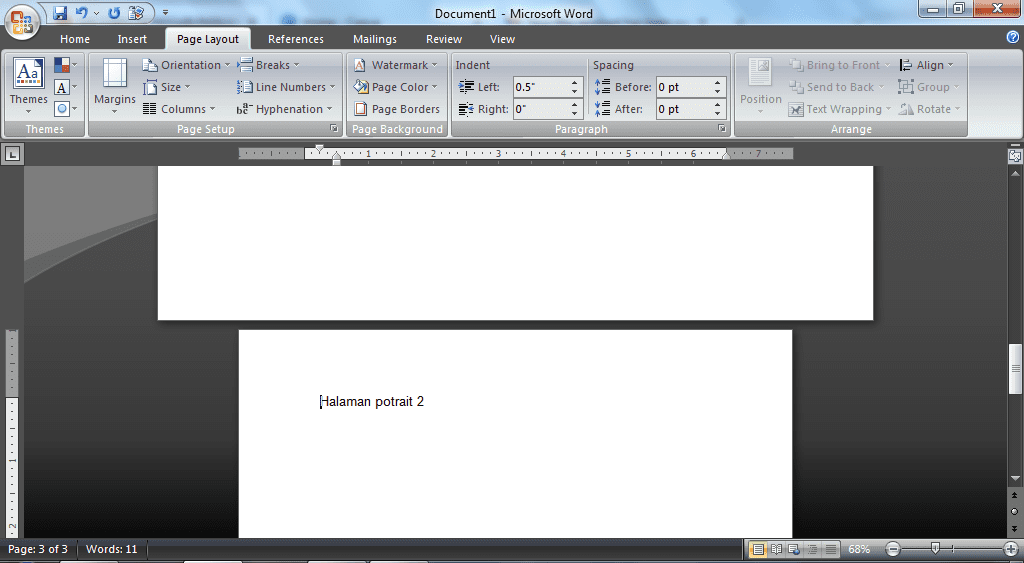Decrease Spacing After with down arrow
This screenshot has height=563, width=1024.
pos(718,114)
